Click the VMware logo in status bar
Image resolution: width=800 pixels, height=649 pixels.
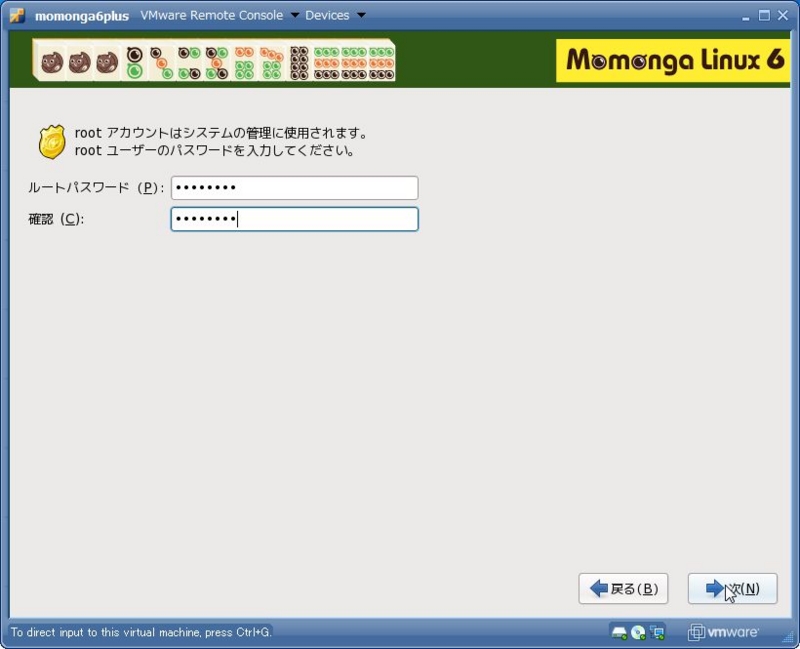[723, 632]
